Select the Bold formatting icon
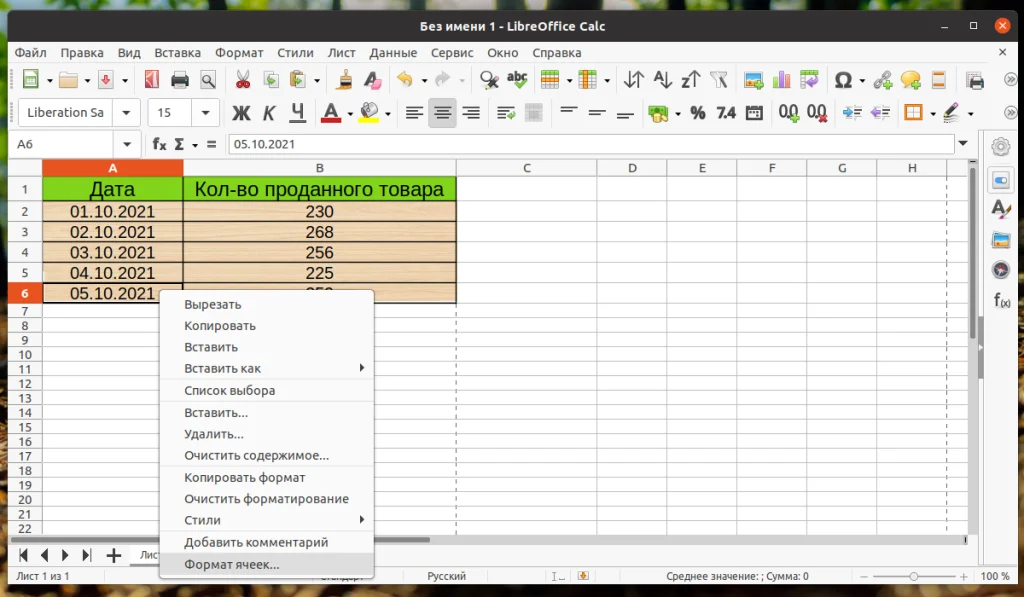Viewport: 1024px width, 597px height. click(240, 113)
